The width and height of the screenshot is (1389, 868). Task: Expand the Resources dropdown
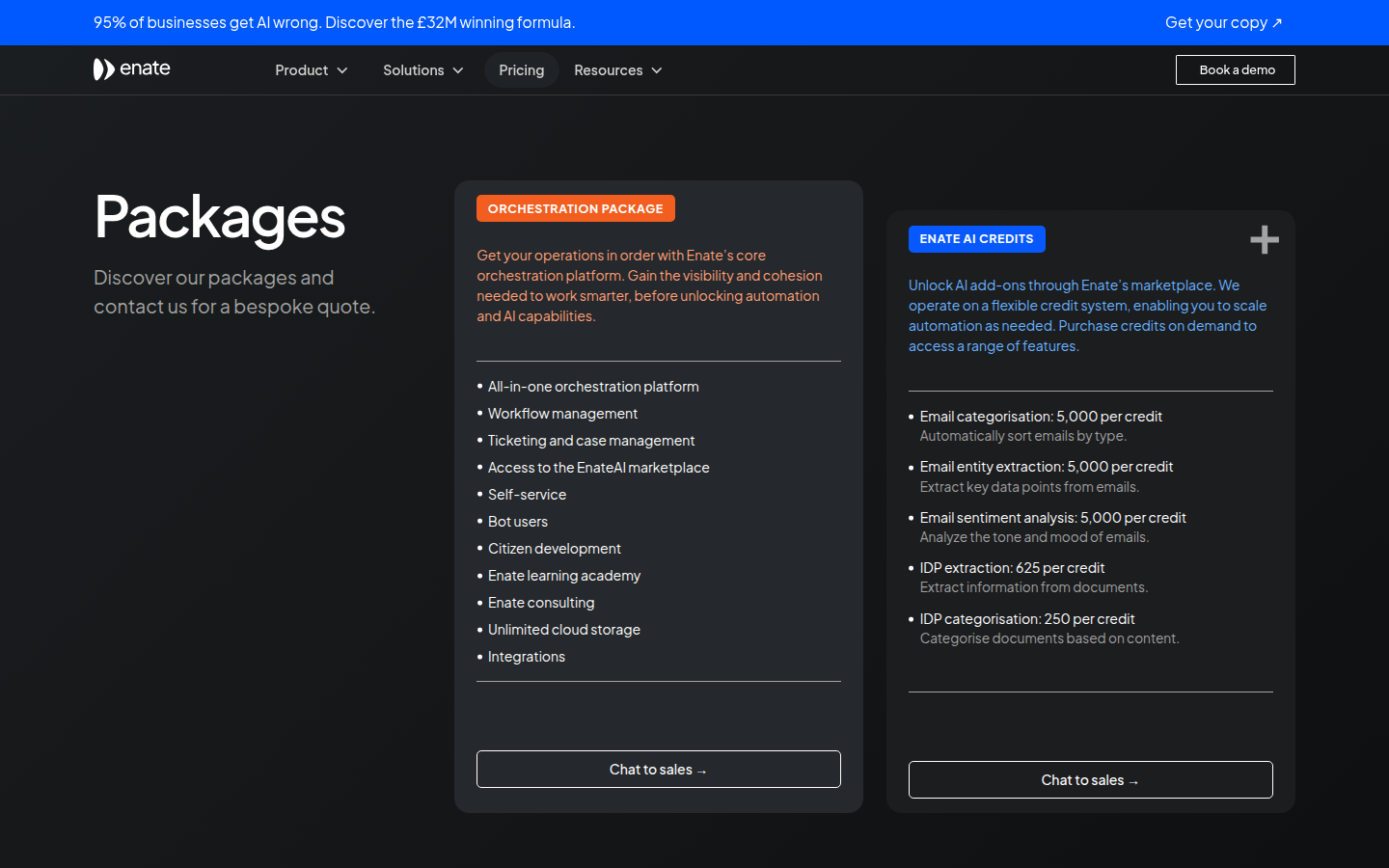617,70
